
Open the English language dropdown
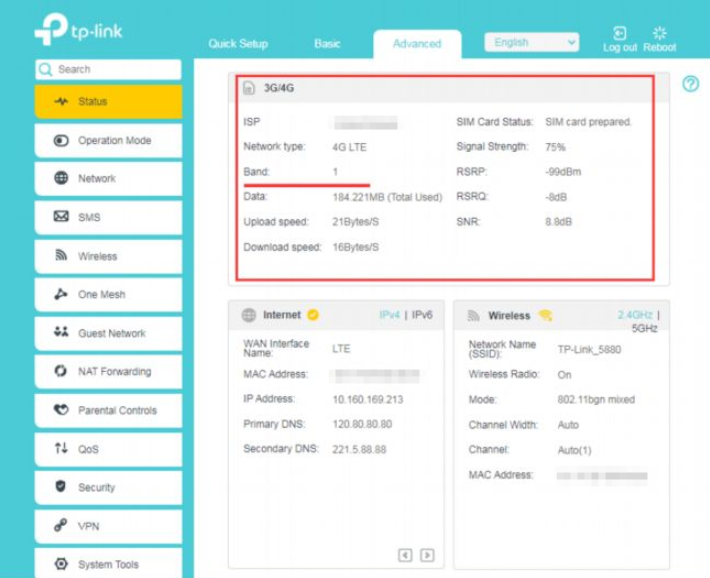(532, 43)
